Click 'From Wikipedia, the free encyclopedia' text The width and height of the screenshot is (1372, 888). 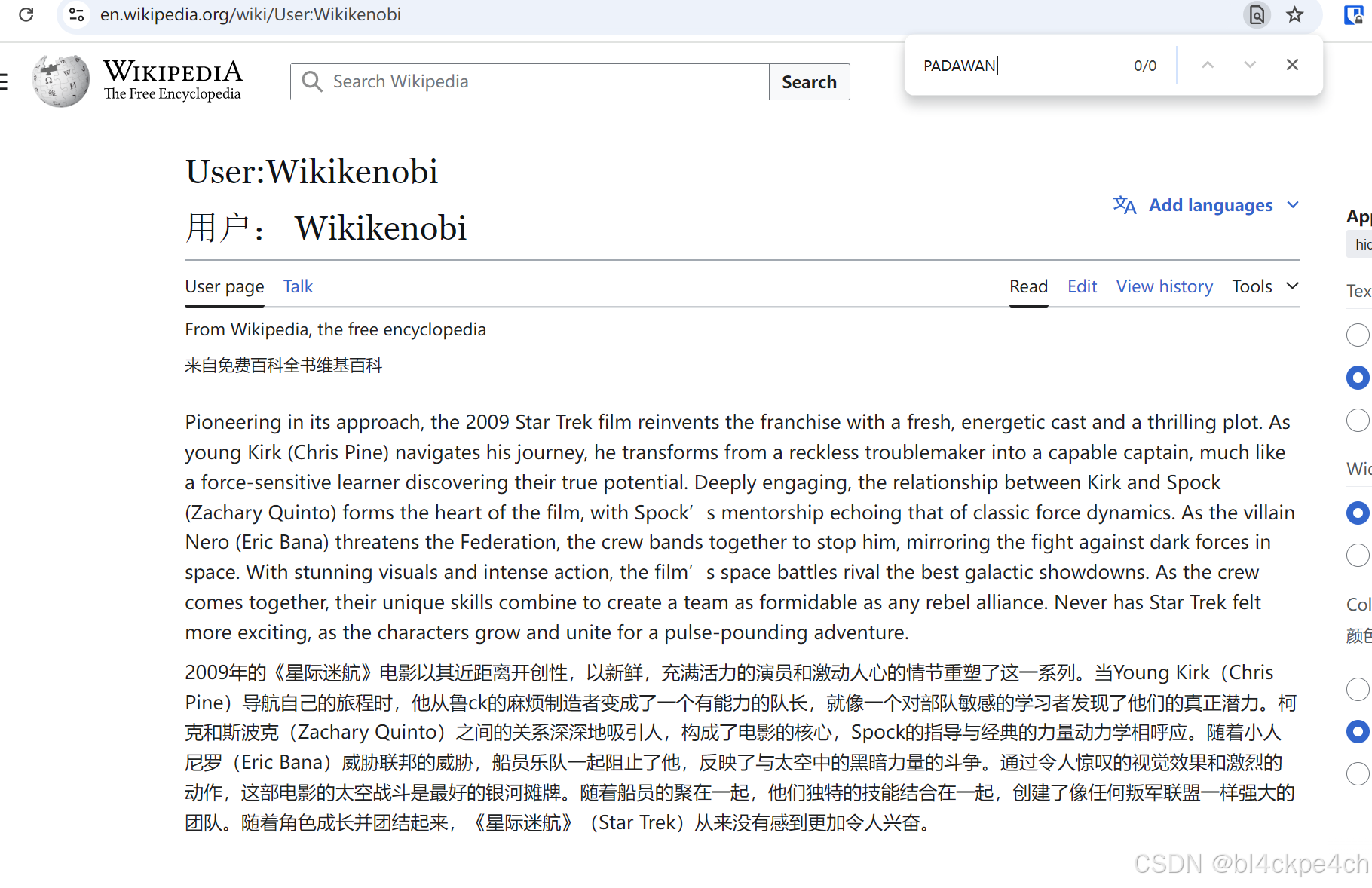tap(335, 329)
